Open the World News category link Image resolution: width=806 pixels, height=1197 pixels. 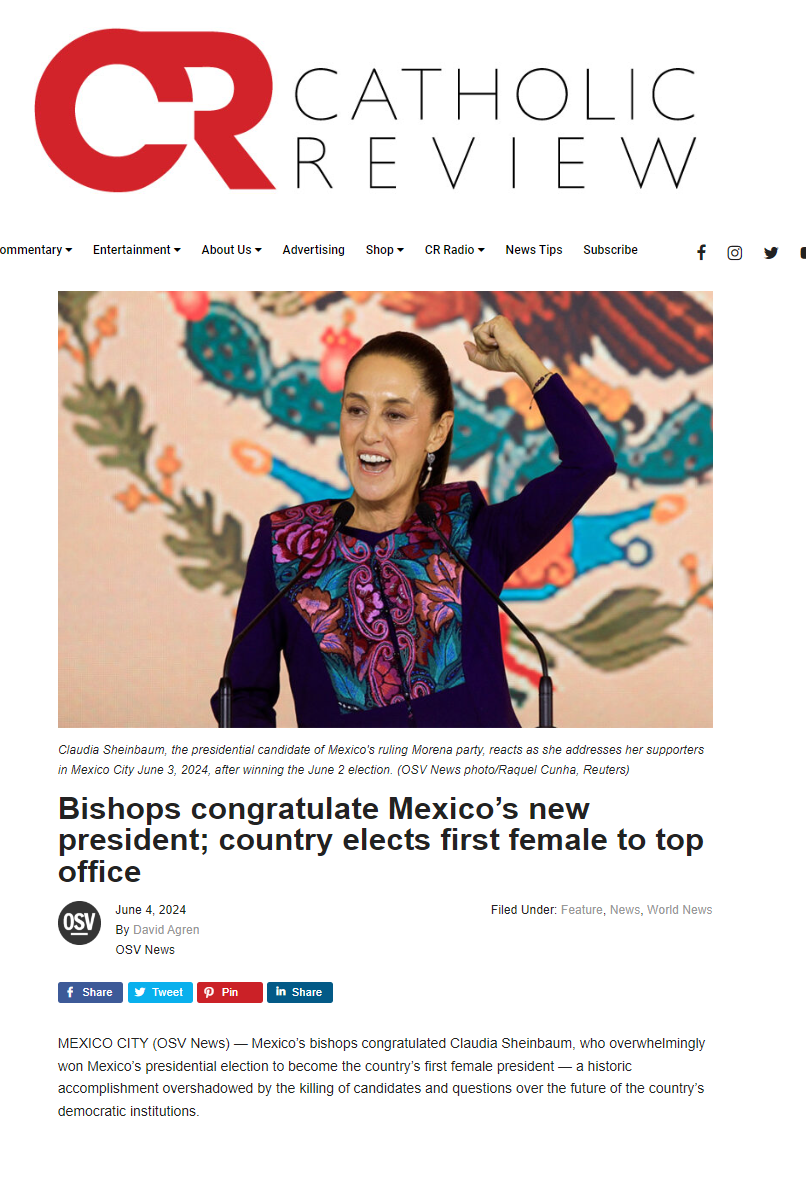(679, 910)
